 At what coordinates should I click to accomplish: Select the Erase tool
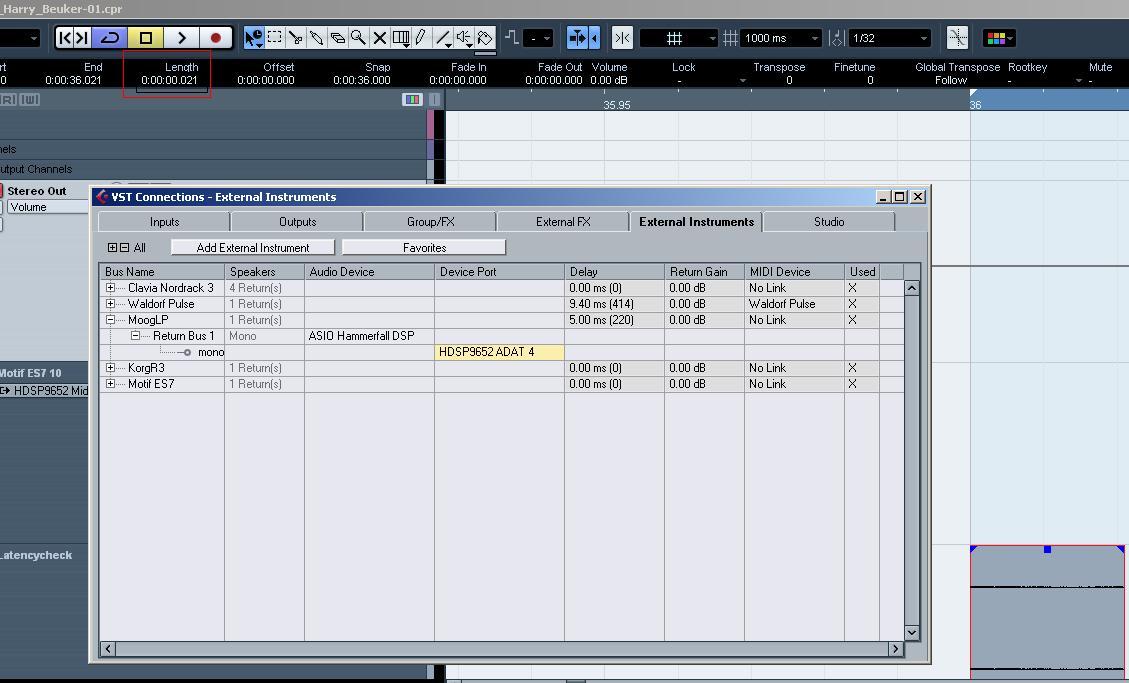point(337,37)
